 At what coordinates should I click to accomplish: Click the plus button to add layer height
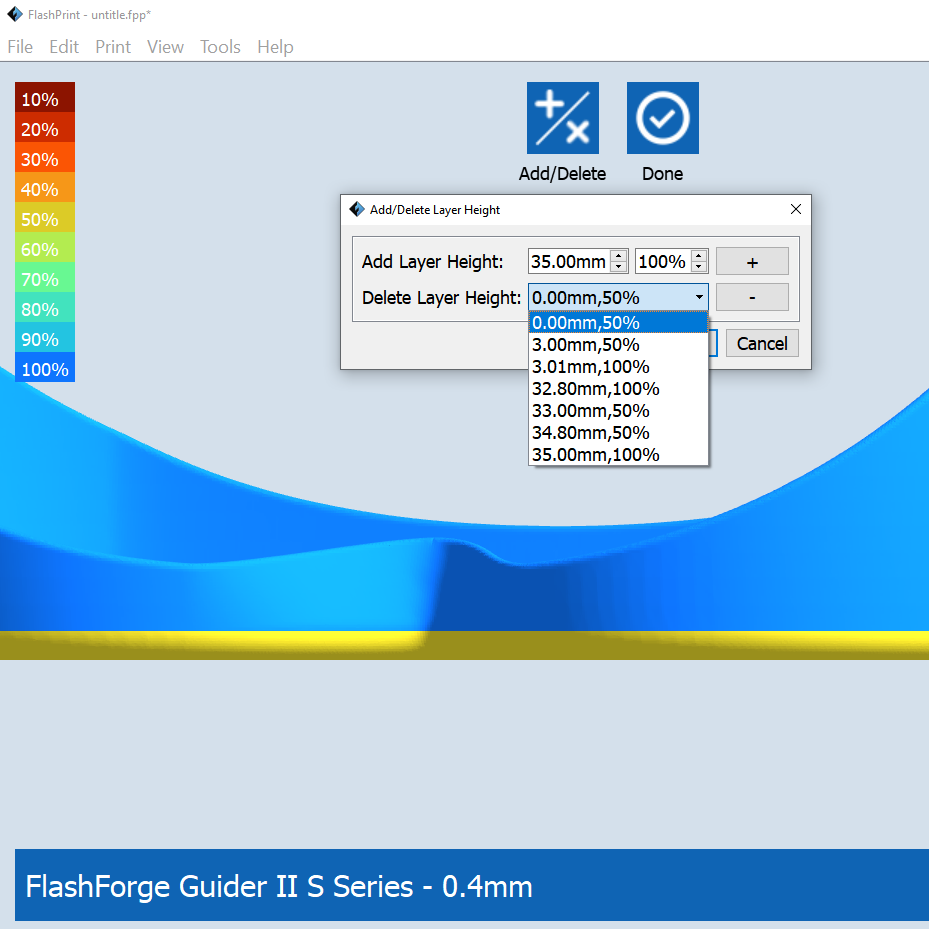[752, 261]
